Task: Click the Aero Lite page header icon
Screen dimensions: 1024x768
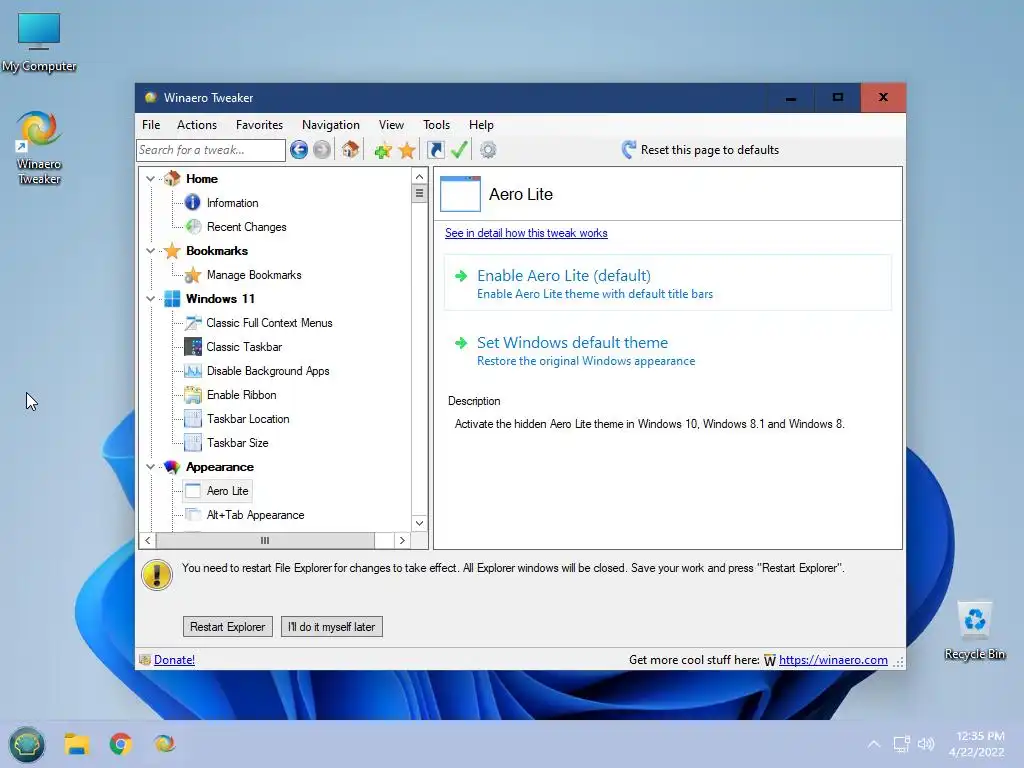Action: (460, 194)
